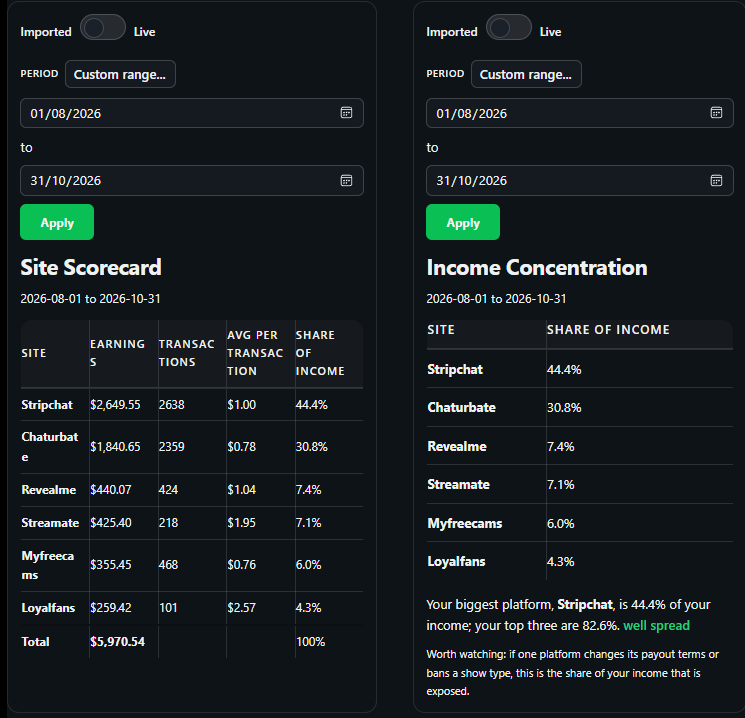Select Revealme row in Site Scorecard table
Image resolution: width=745 pixels, height=718 pixels.
(192, 489)
